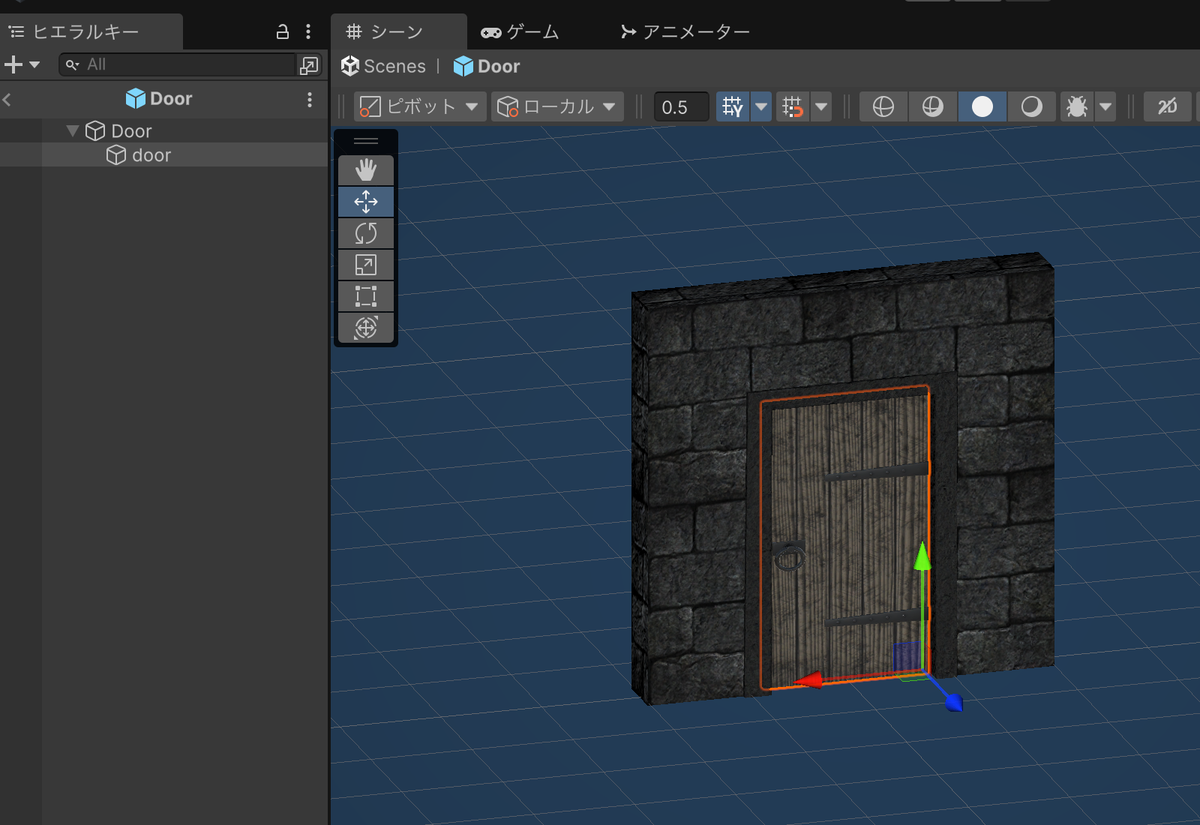Select the solid shaded draw mode
Screen dimensions: 1200x825
point(983,106)
